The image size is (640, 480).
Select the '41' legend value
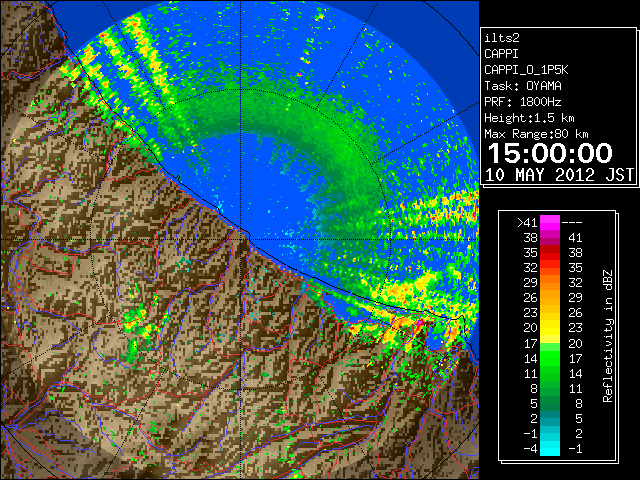coord(575,238)
